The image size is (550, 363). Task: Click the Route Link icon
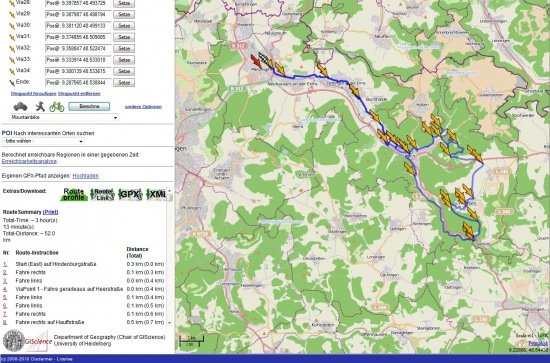tap(102, 194)
